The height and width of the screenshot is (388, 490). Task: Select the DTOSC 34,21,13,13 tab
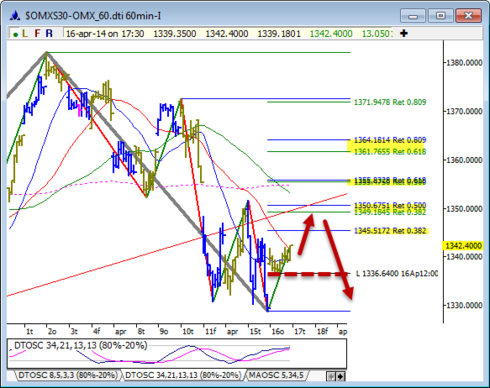[x=183, y=375]
